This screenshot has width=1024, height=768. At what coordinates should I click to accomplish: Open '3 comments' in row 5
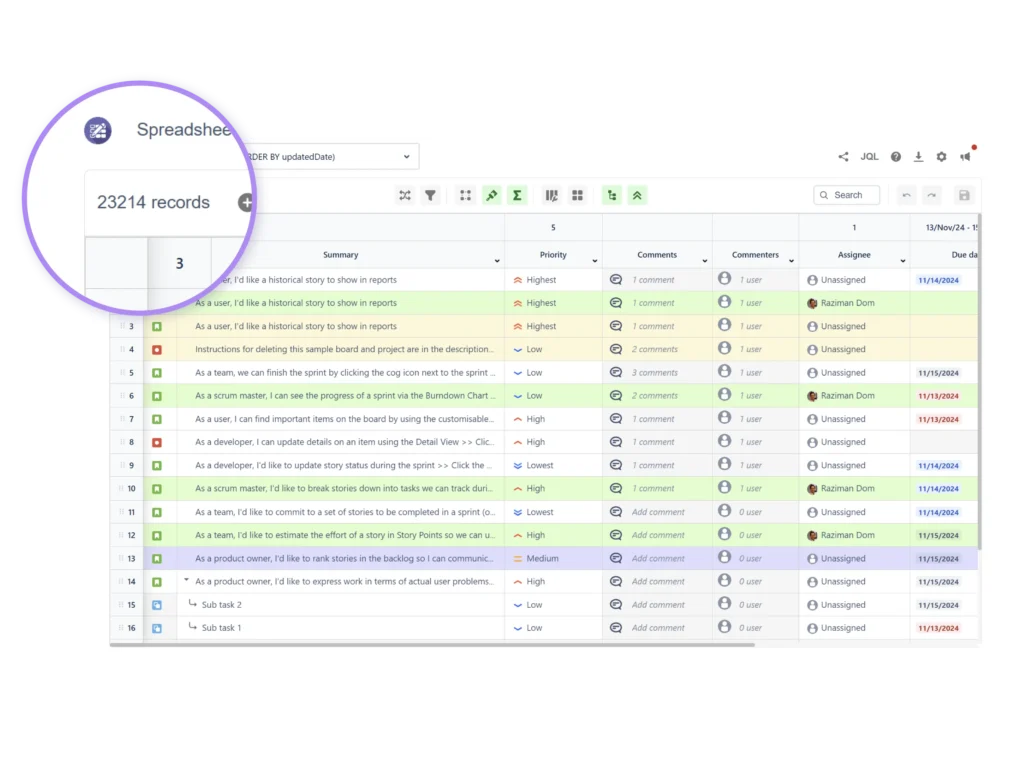pyautogui.click(x=654, y=373)
